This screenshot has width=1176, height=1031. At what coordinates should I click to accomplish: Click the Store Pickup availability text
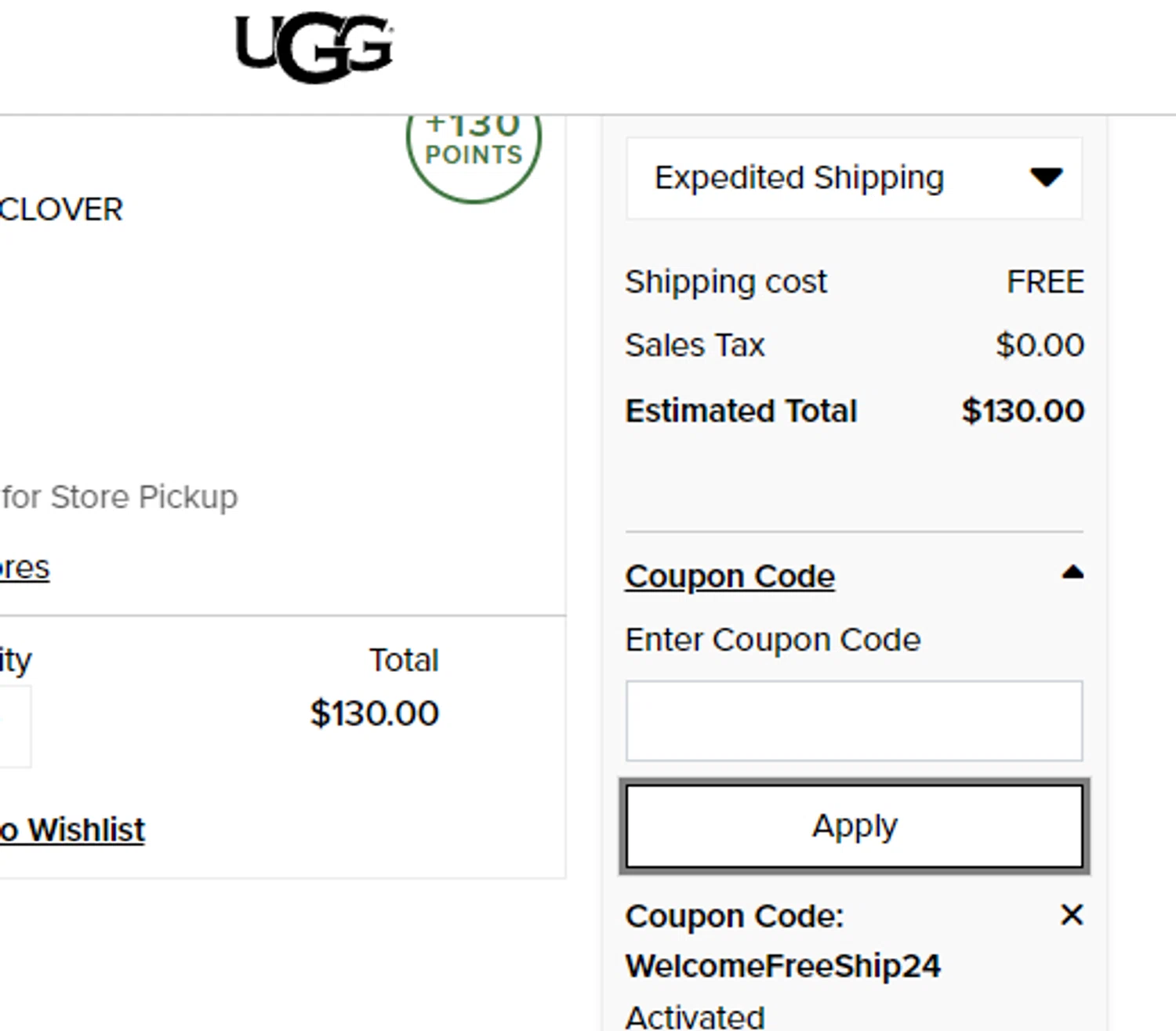pos(119,497)
